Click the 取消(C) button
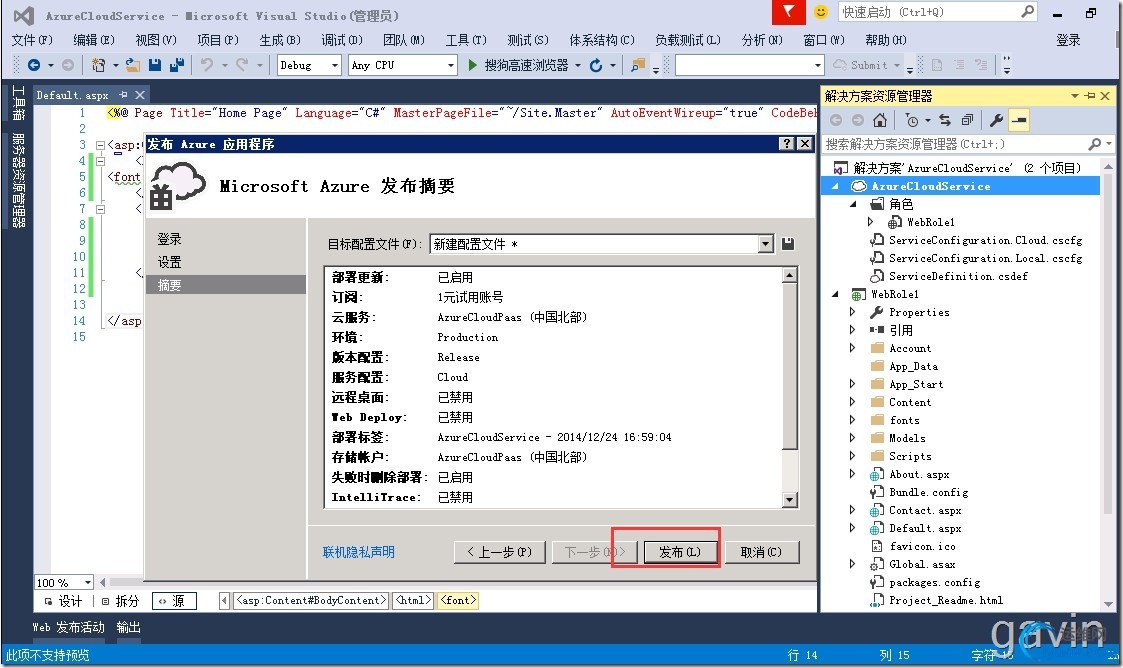 pos(761,552)
